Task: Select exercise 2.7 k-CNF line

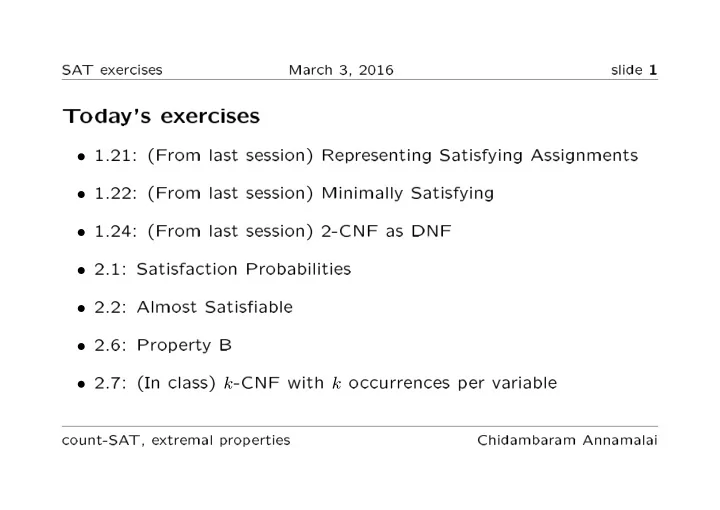Action: pyautogui.click(x=326, y=383)
